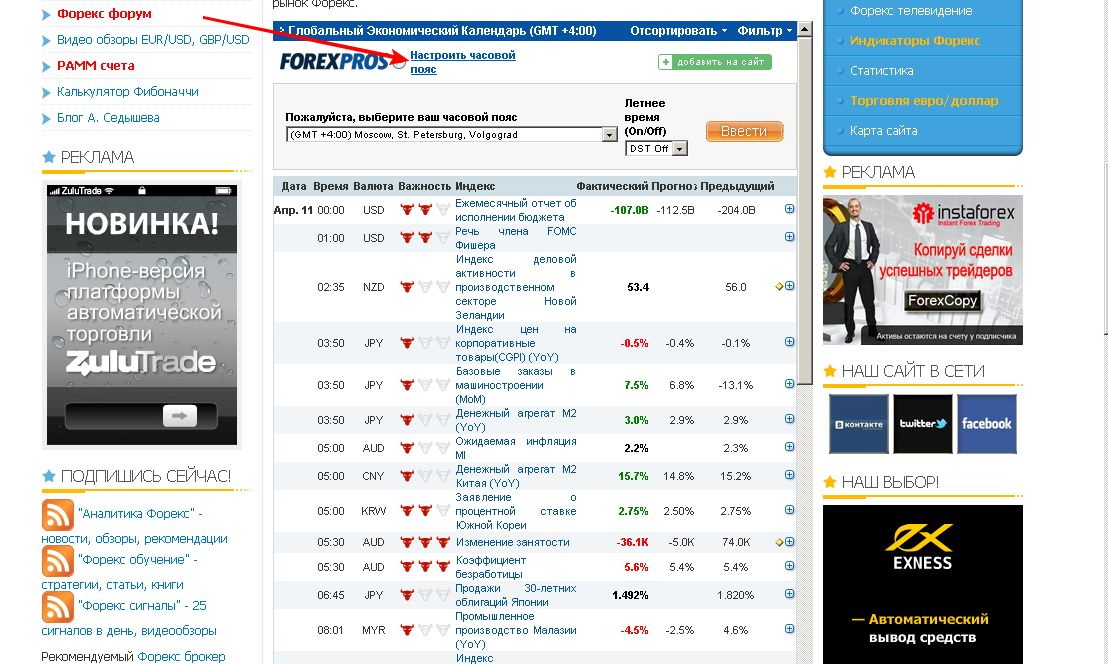
Task: Open Статистика menu item
Action: click(x=881, y=71)
